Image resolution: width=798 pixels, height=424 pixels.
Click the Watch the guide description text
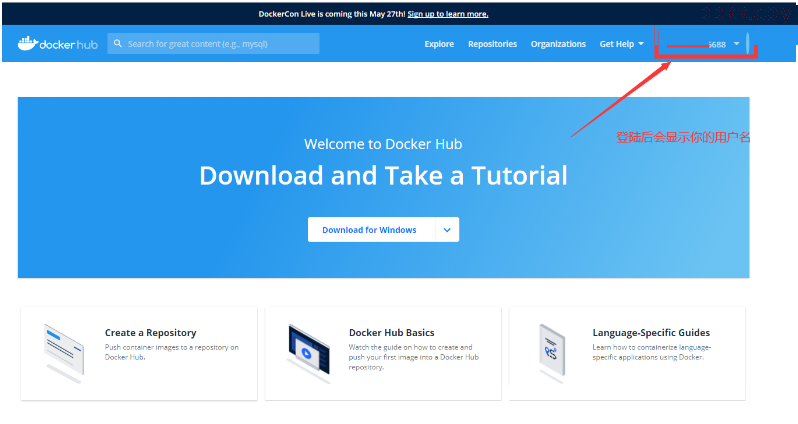[x=413, y=357]
